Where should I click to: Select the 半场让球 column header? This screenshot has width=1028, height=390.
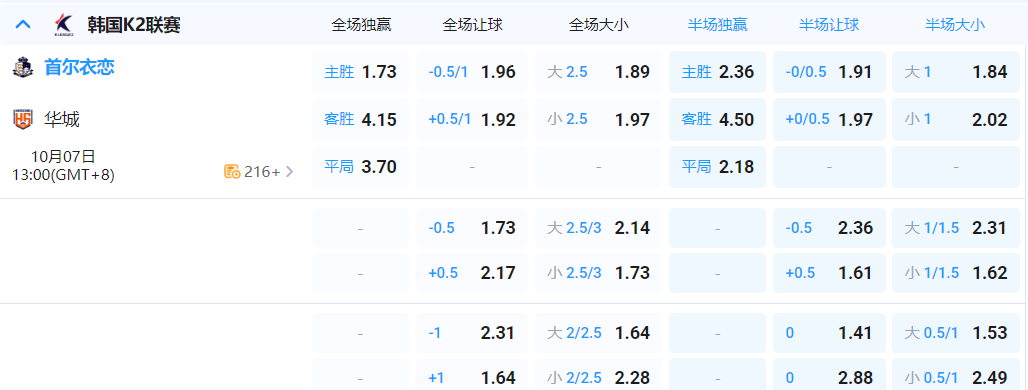coord(829,26)
